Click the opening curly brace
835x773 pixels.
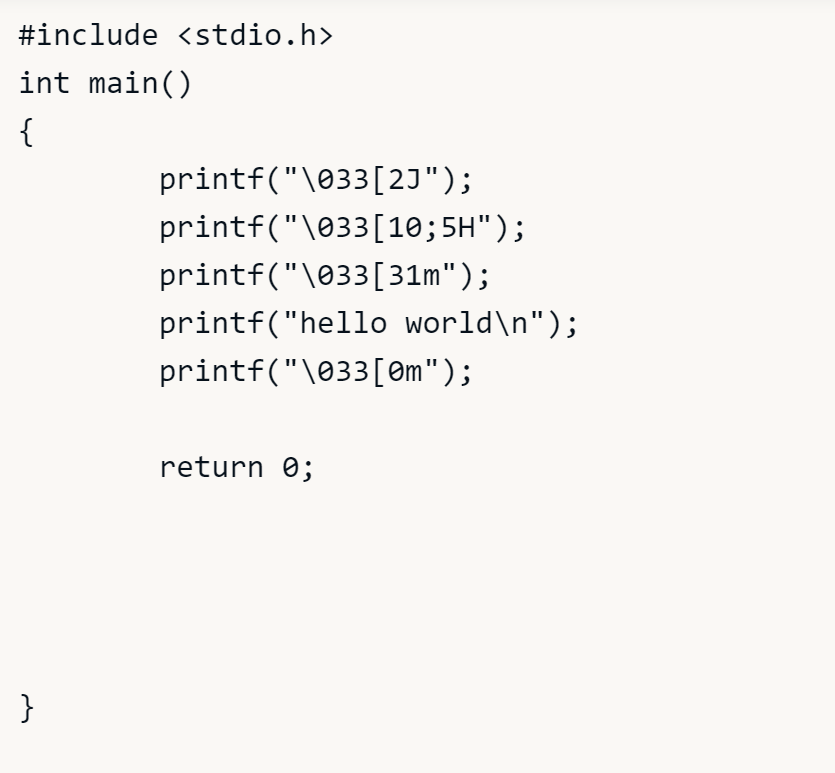27,132
